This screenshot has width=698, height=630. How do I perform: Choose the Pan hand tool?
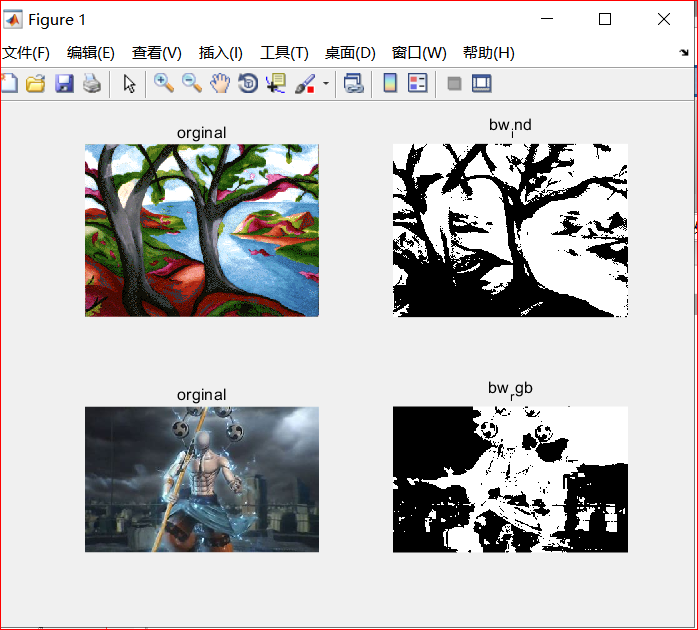[x=220, y=83]
